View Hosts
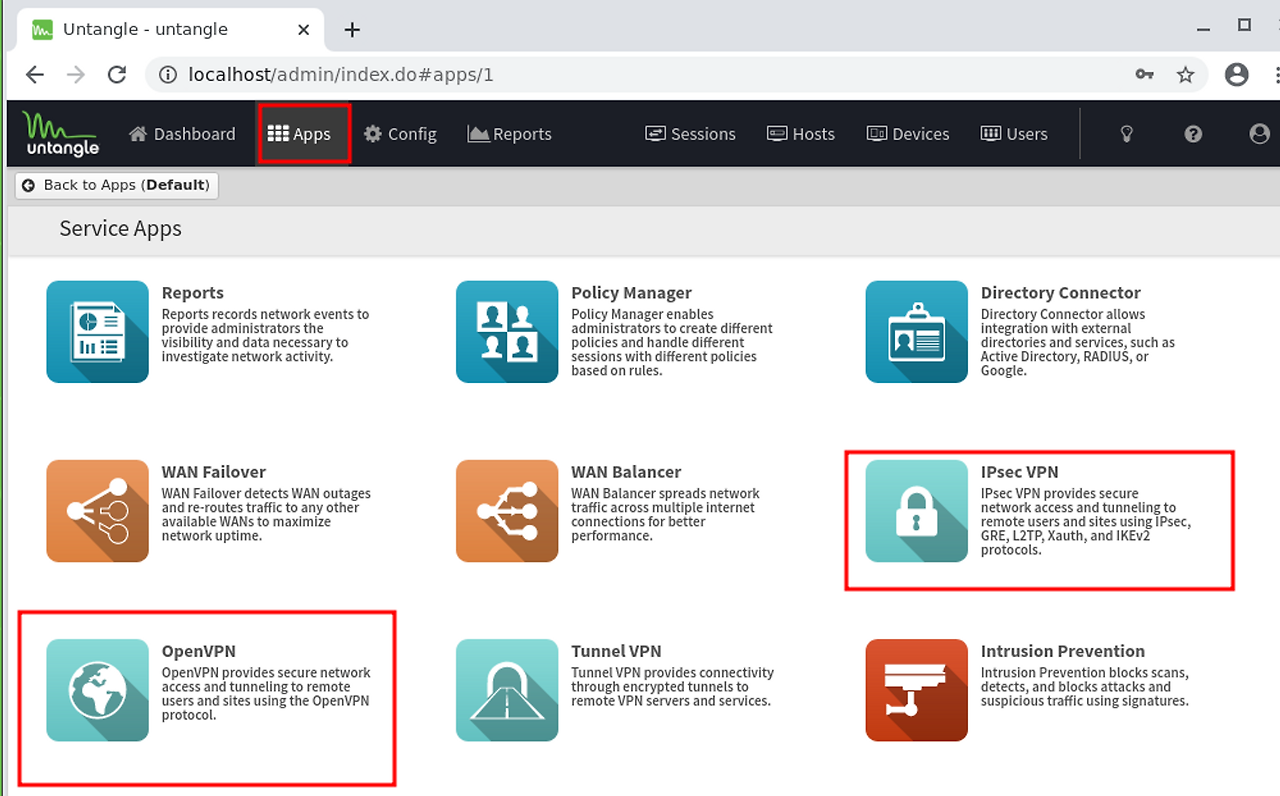 coord(801,134)
